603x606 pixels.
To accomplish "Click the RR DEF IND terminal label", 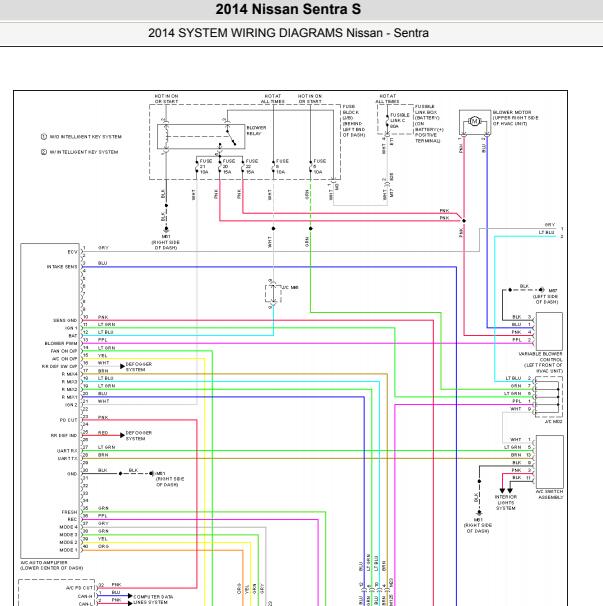I will 64,436.
